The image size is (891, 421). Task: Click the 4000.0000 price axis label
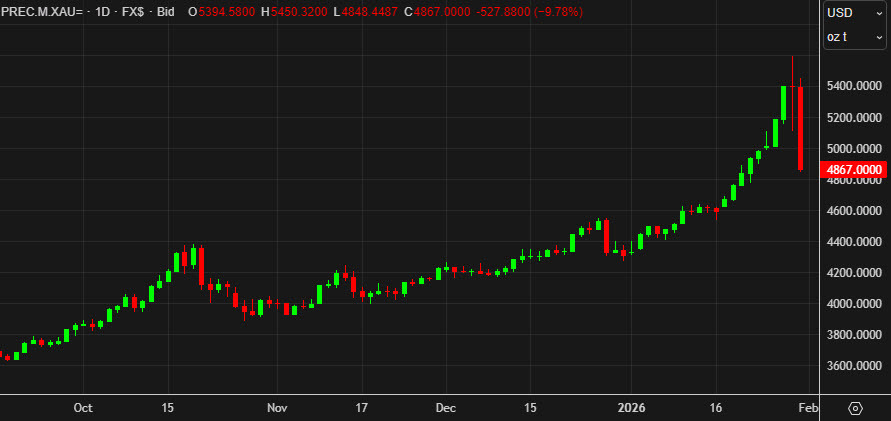(x=853, y=304)
